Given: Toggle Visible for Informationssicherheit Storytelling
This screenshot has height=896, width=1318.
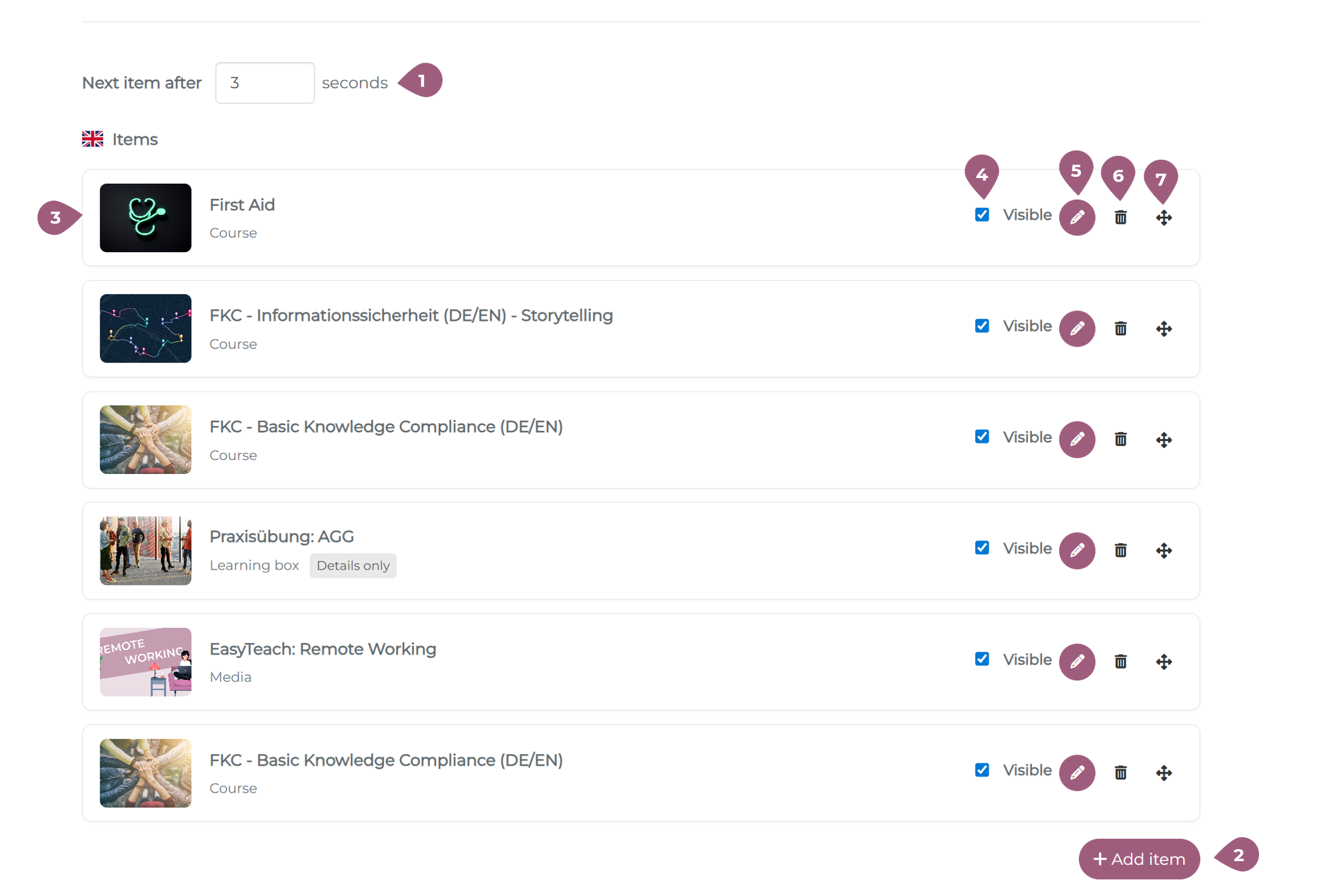Looking at the screenshot, I should [981, 326].
